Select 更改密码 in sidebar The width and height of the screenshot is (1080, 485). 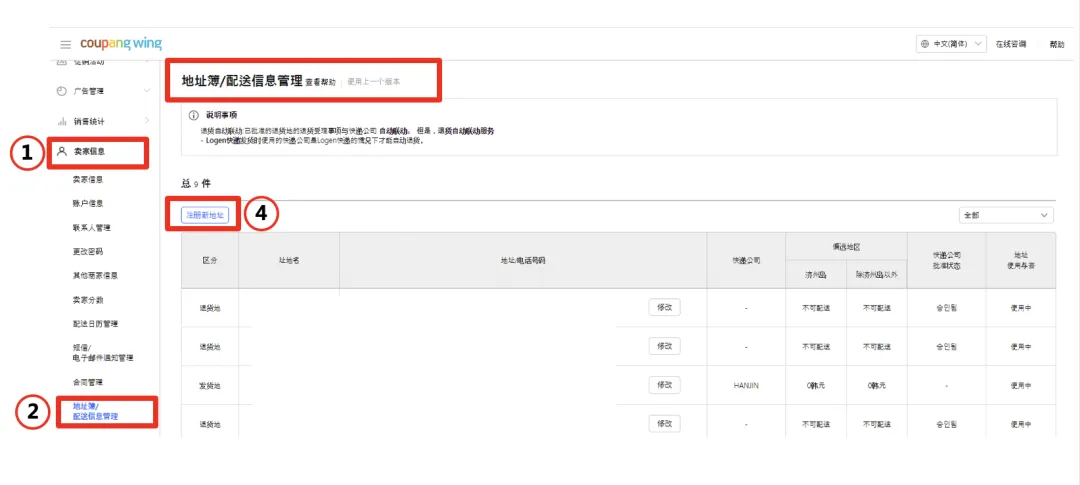pyautogui.click(x=87, y=251)
